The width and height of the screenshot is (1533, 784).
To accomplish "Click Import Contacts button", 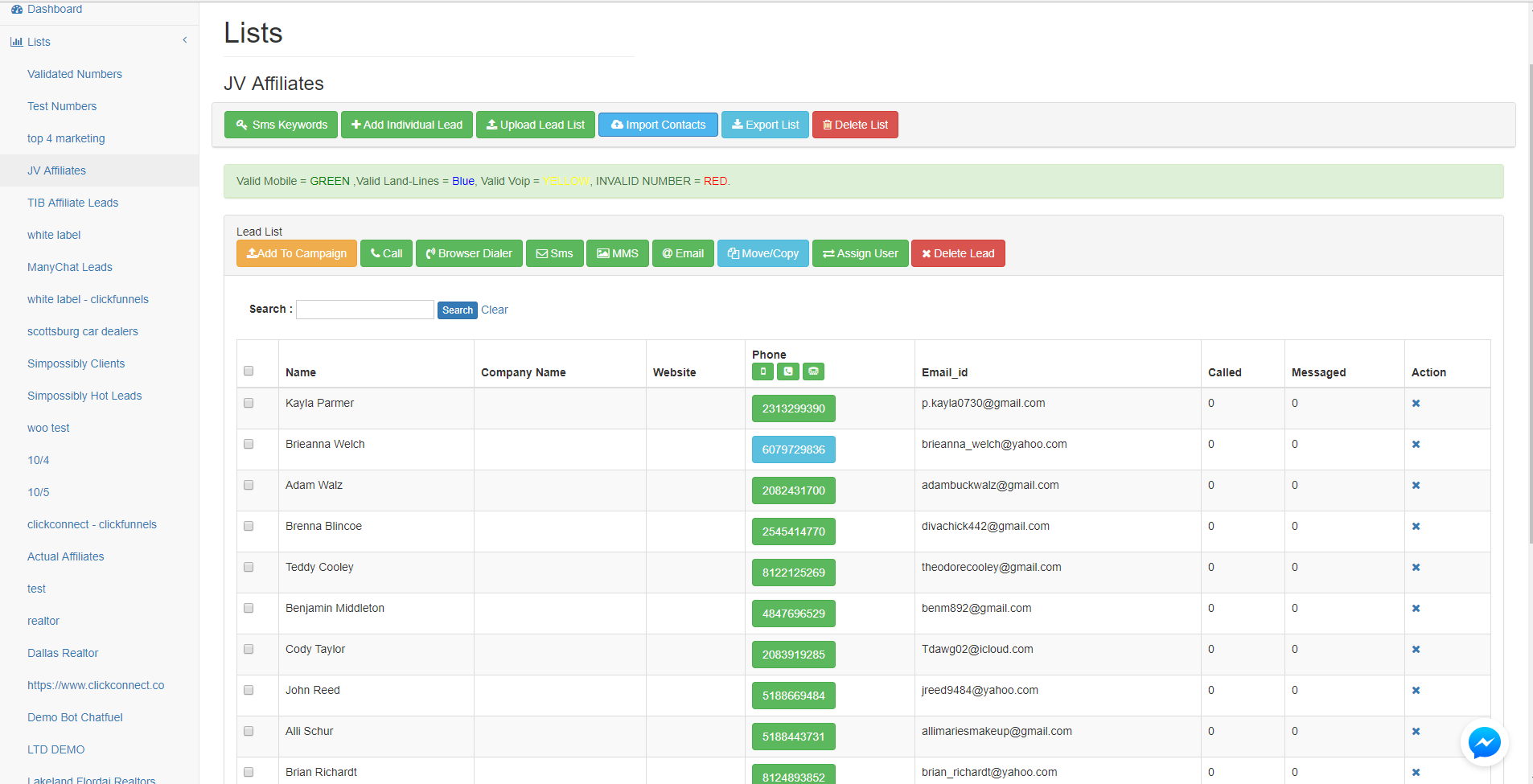I will coord(658,125).
